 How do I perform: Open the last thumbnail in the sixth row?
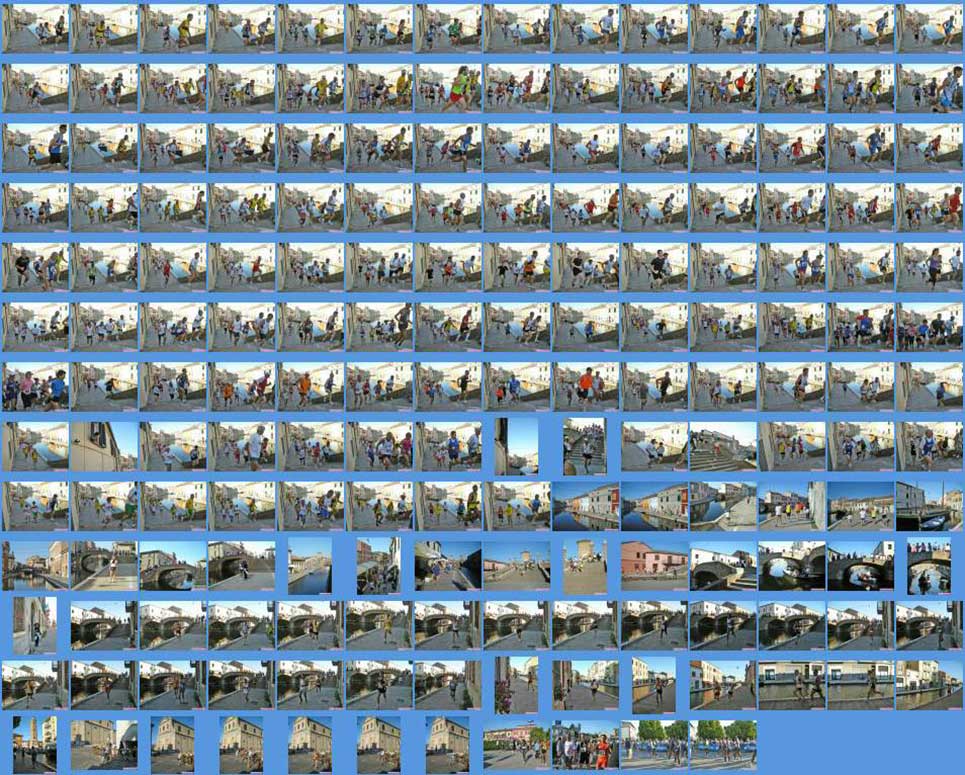[x=931, y=327]
